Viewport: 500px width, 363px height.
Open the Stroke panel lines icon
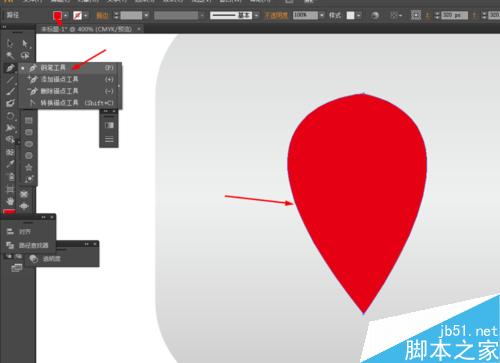point(109,139)
